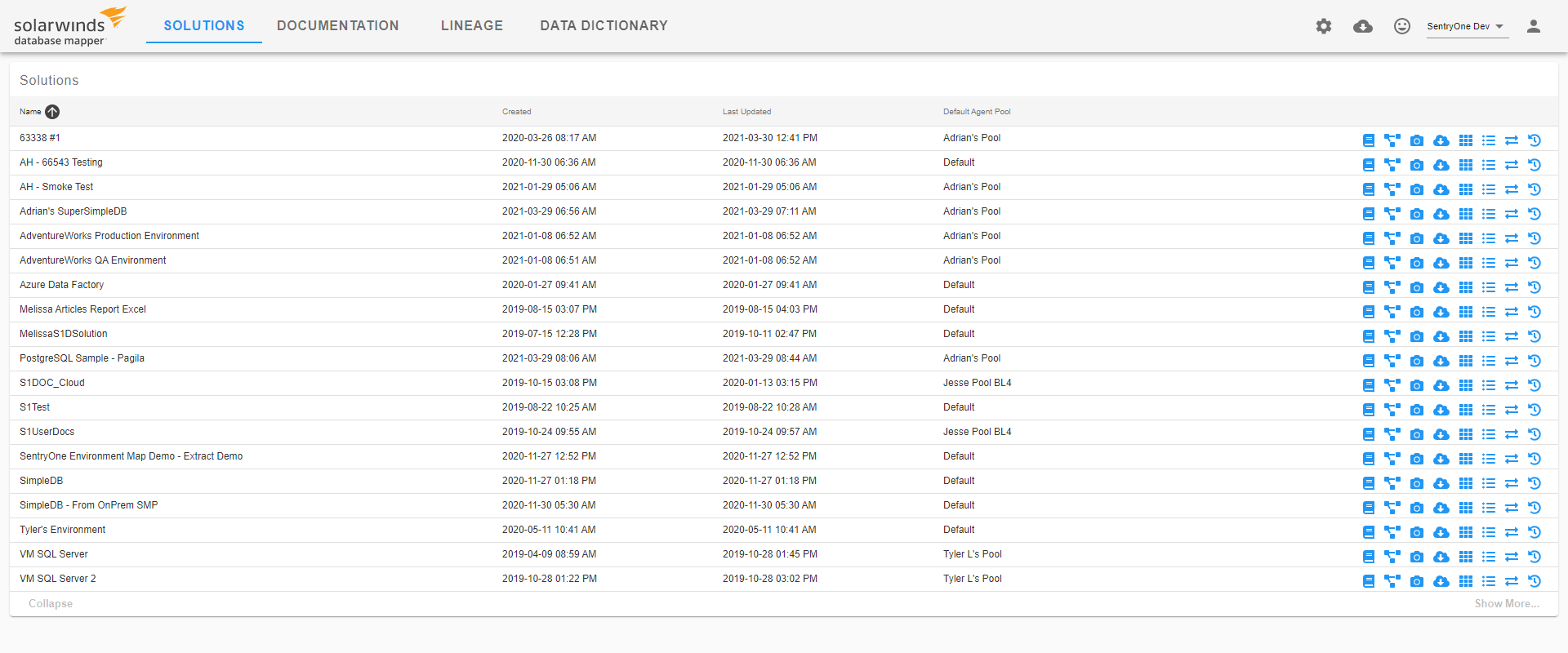Screen dimensions: 1568x653
Task: Click the Show More link
Action: click(1507, 603)
